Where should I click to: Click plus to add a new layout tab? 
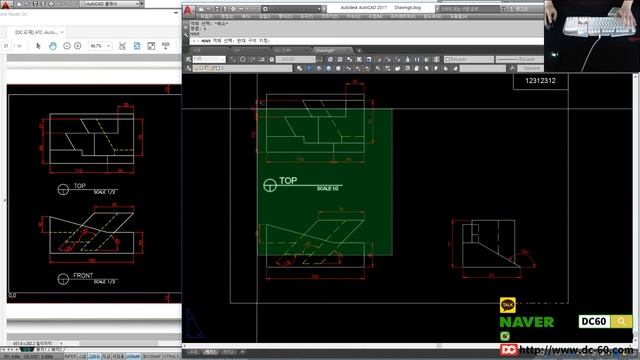(242, 351)
